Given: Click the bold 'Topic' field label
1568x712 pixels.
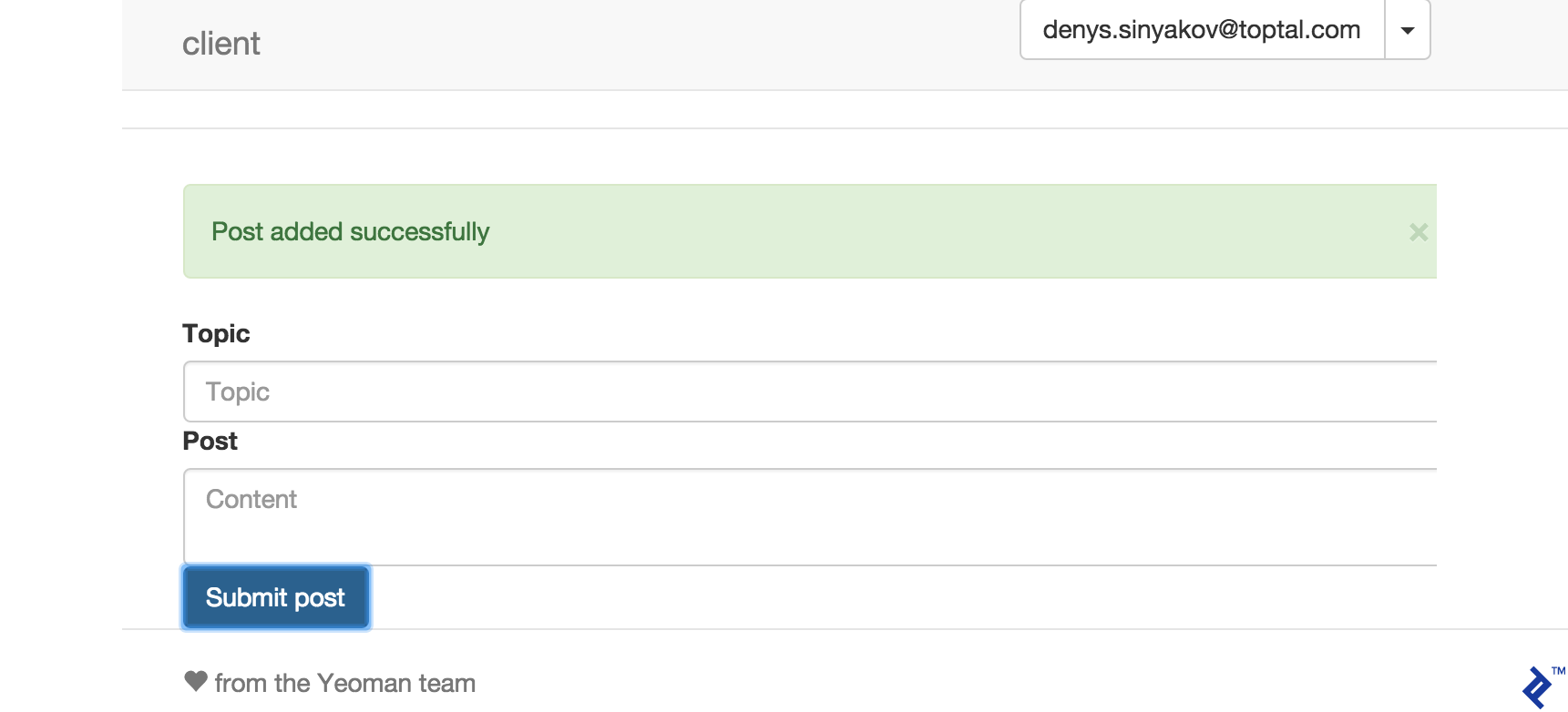Looking at the screenshot, I should (216, 334).
